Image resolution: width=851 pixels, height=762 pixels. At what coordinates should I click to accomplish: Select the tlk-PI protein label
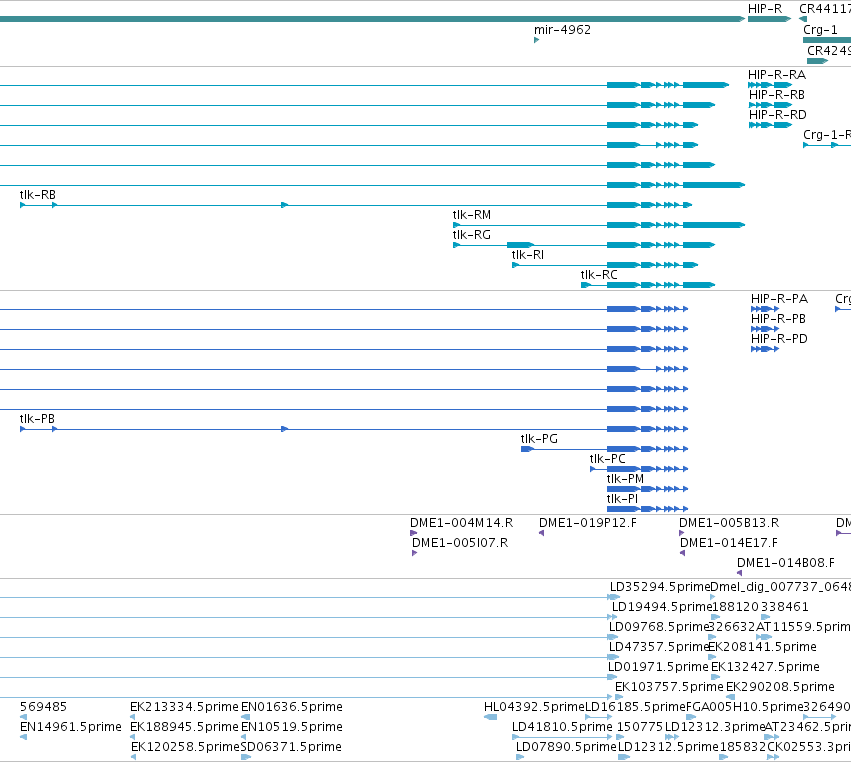tap(623, 499)
